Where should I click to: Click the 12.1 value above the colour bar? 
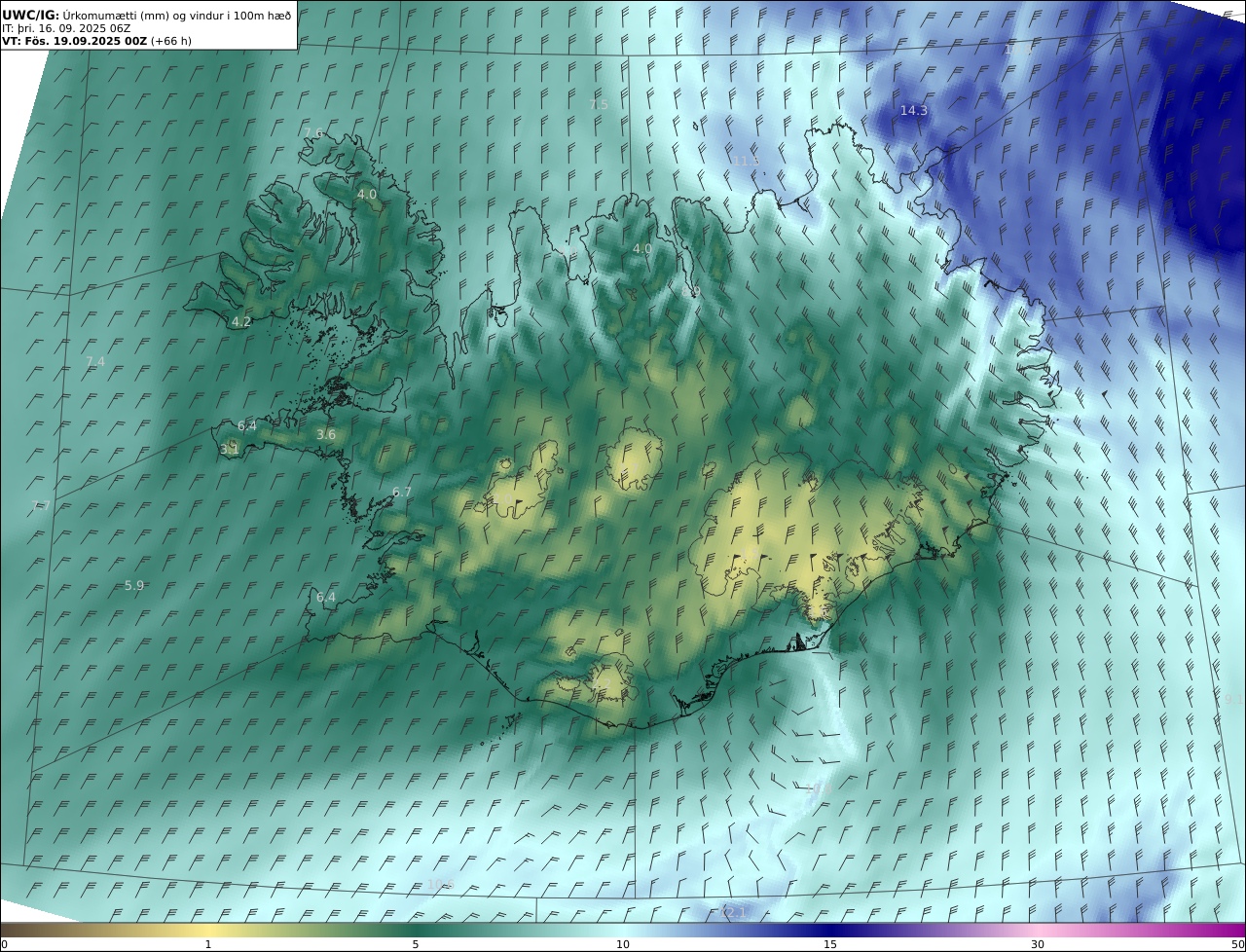point(733,912)
